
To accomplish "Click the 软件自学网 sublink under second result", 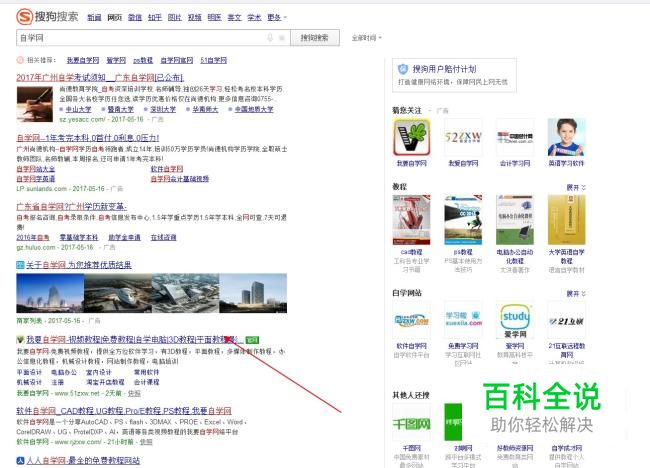I will 167,169.
